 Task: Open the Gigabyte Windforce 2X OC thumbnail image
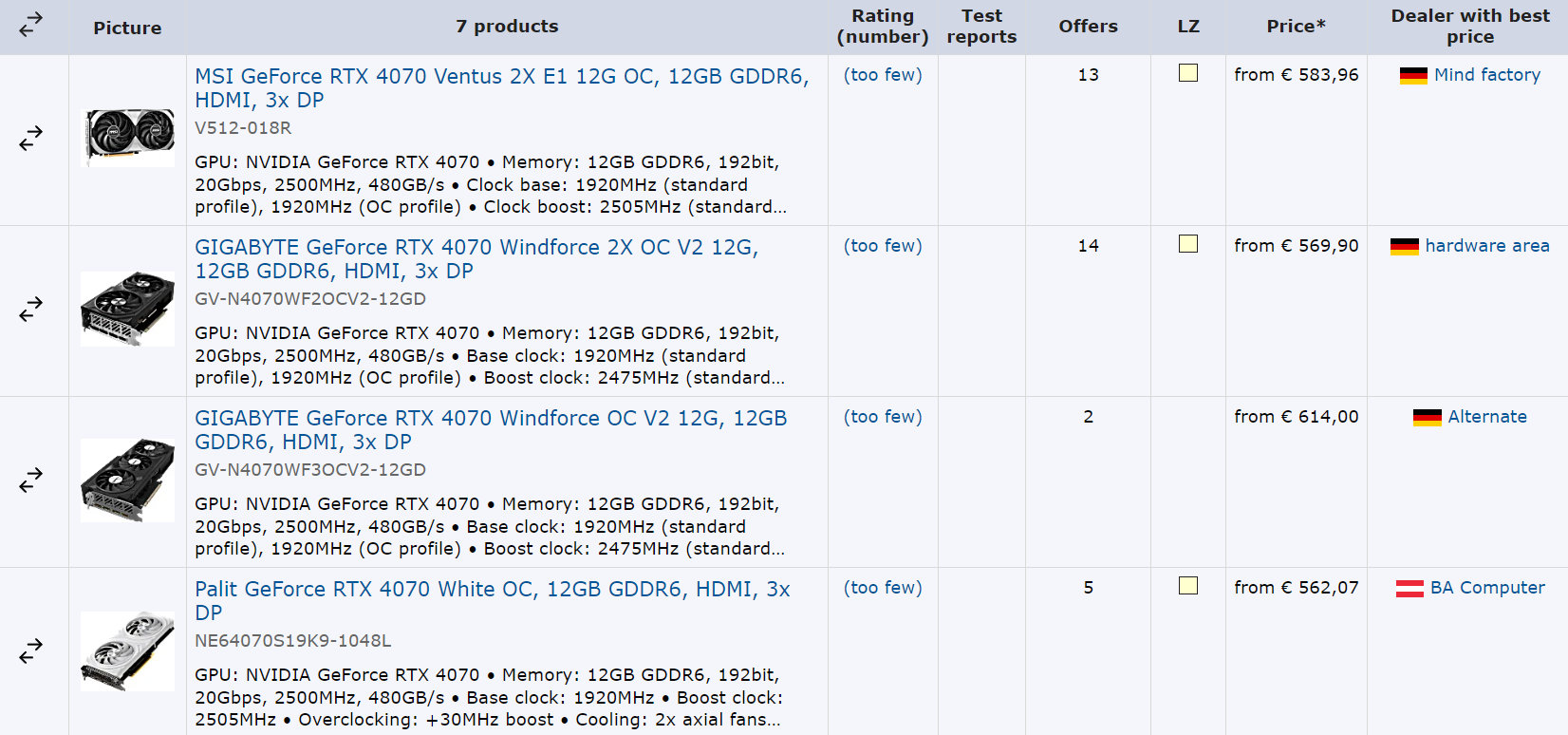pyautogui.click(x=128, y=309)
